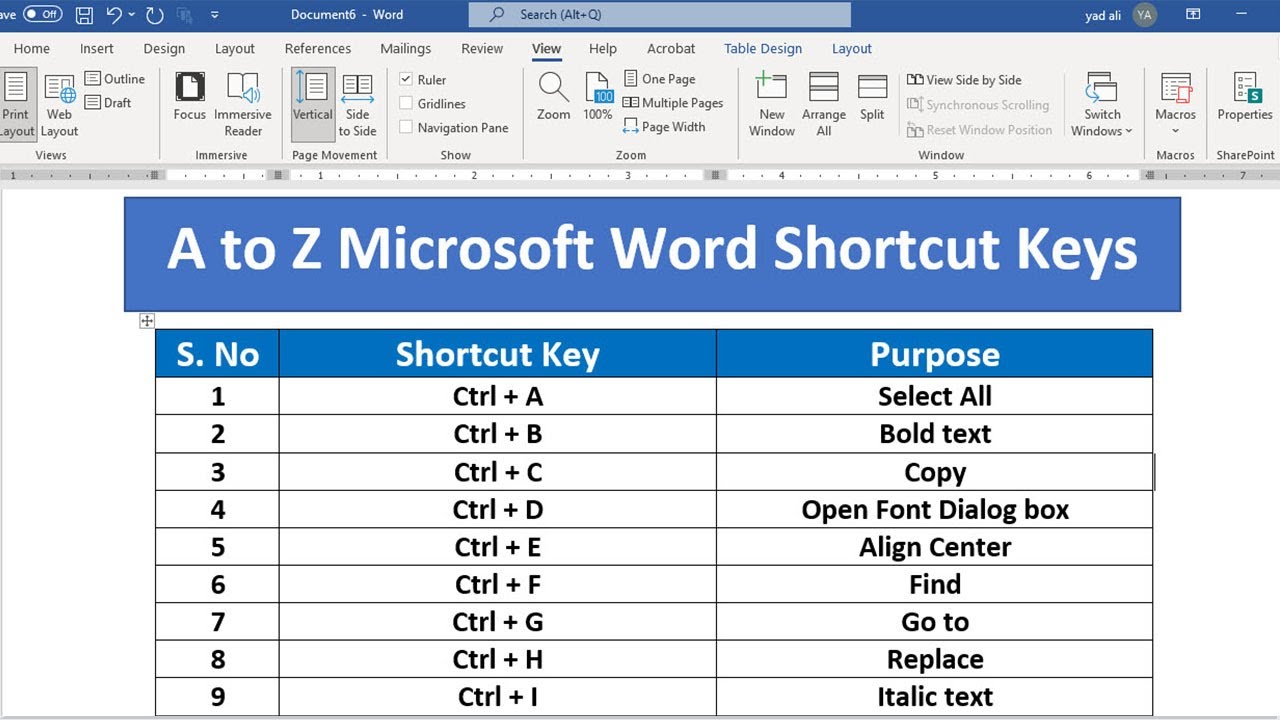Click the table move handle

coord(147,321)
